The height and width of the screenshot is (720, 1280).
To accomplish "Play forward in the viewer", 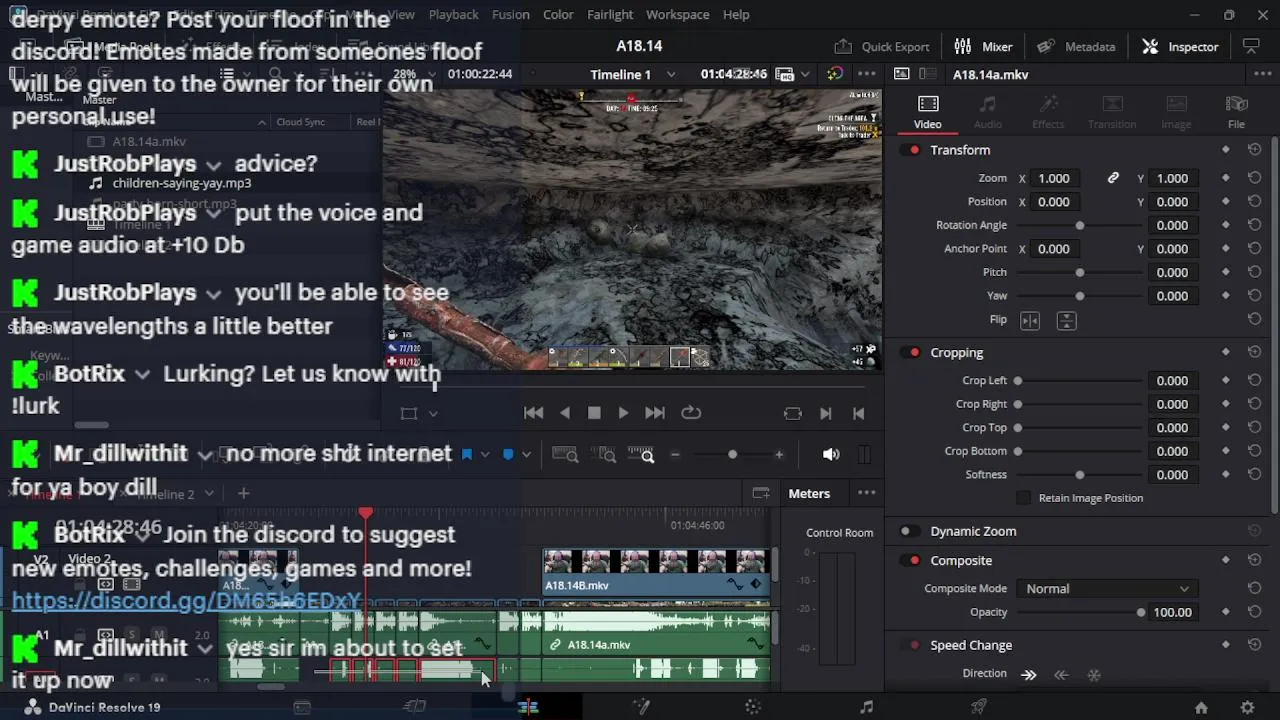I will 623,413.
